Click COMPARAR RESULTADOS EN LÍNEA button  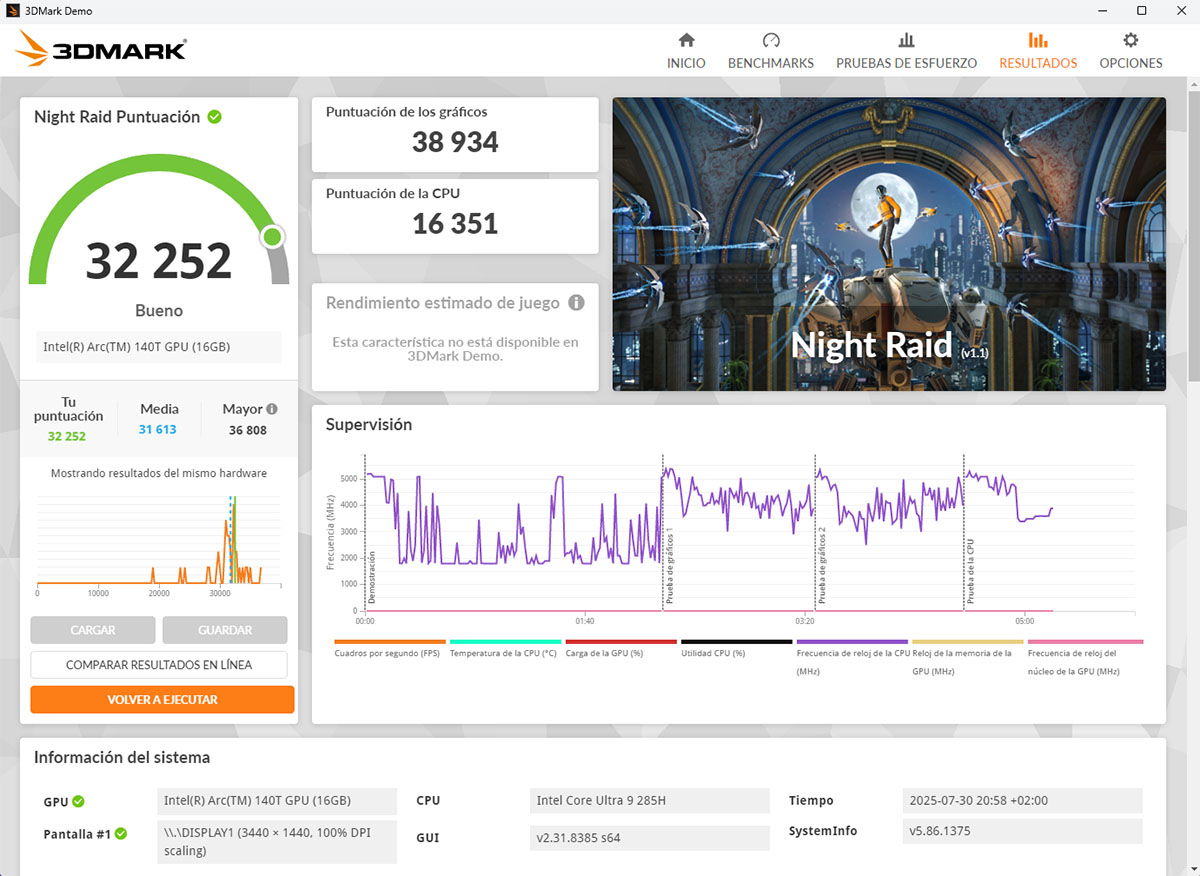click(x=159, y=665)
